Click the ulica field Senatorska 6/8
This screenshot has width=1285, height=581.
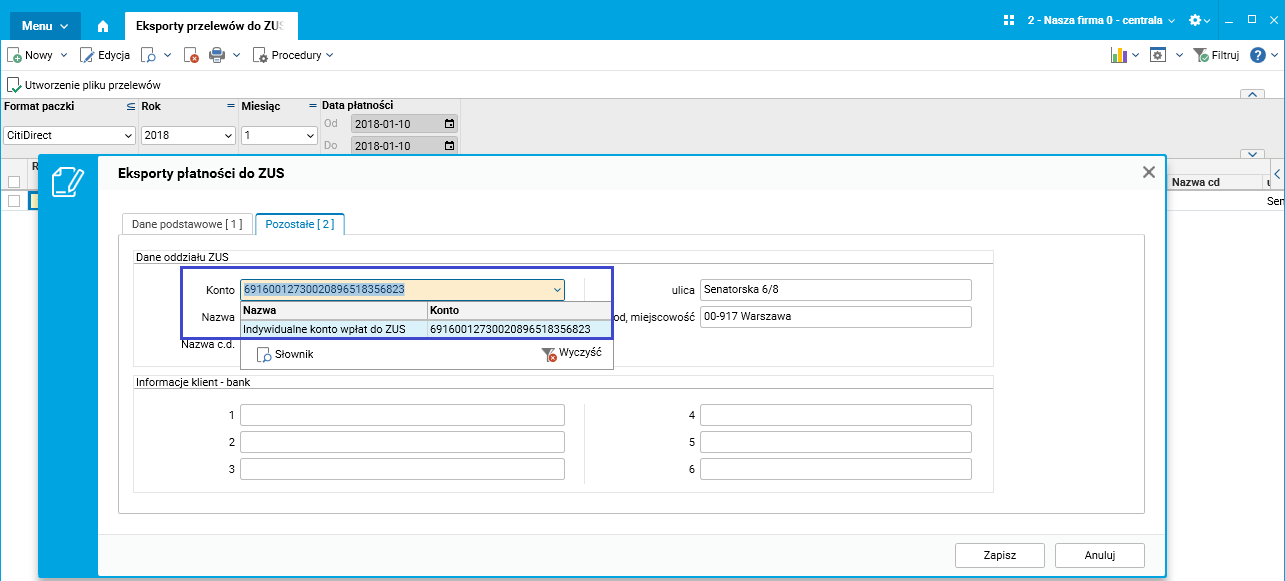click(x=836, y=290)
